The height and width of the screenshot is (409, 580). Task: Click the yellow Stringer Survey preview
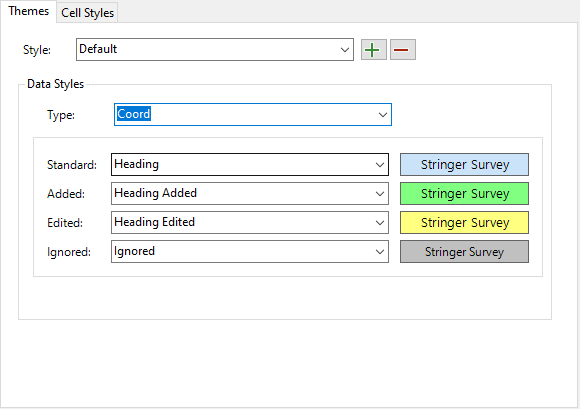point(464,223)
